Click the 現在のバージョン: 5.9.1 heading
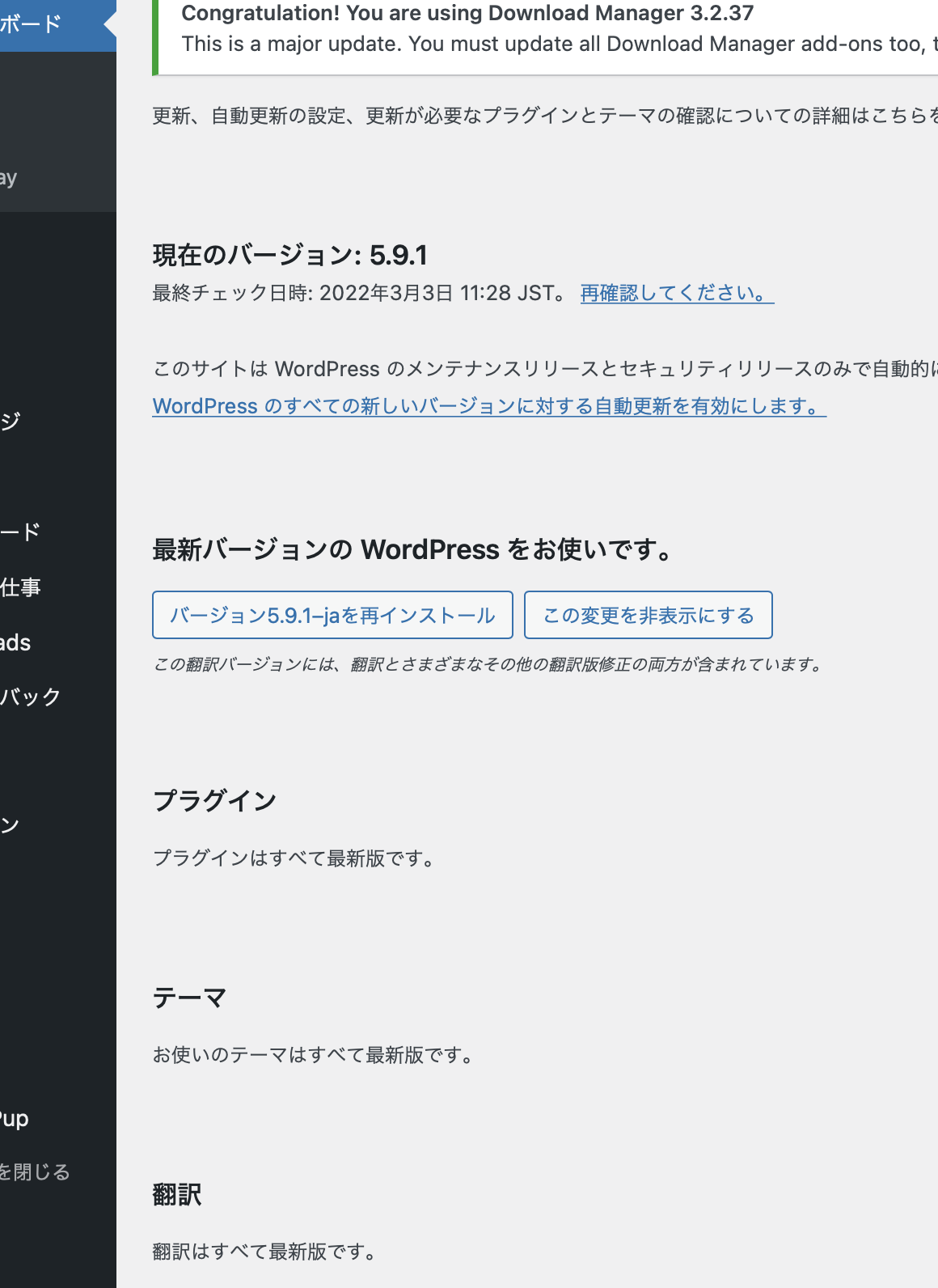The image size is (938, 1288). click(289, 256)
